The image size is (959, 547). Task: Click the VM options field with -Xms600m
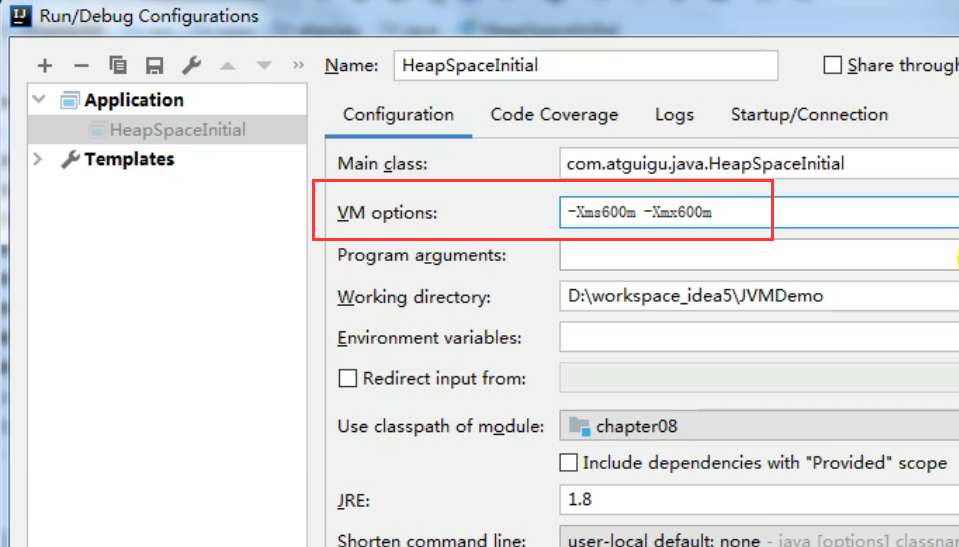759,212
